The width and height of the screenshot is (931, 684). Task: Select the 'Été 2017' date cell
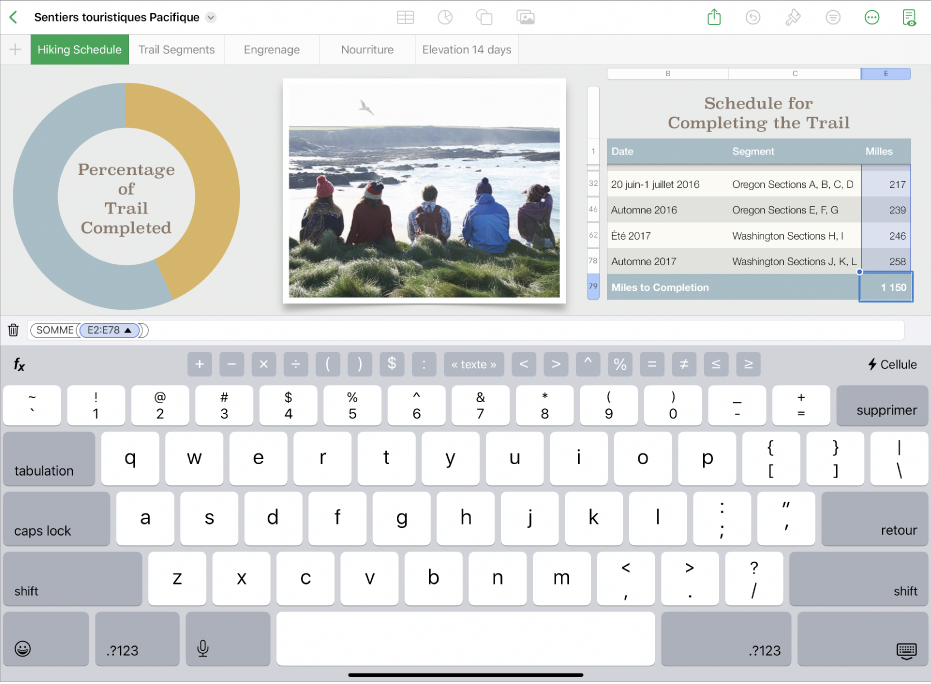(x=667, y=236)
